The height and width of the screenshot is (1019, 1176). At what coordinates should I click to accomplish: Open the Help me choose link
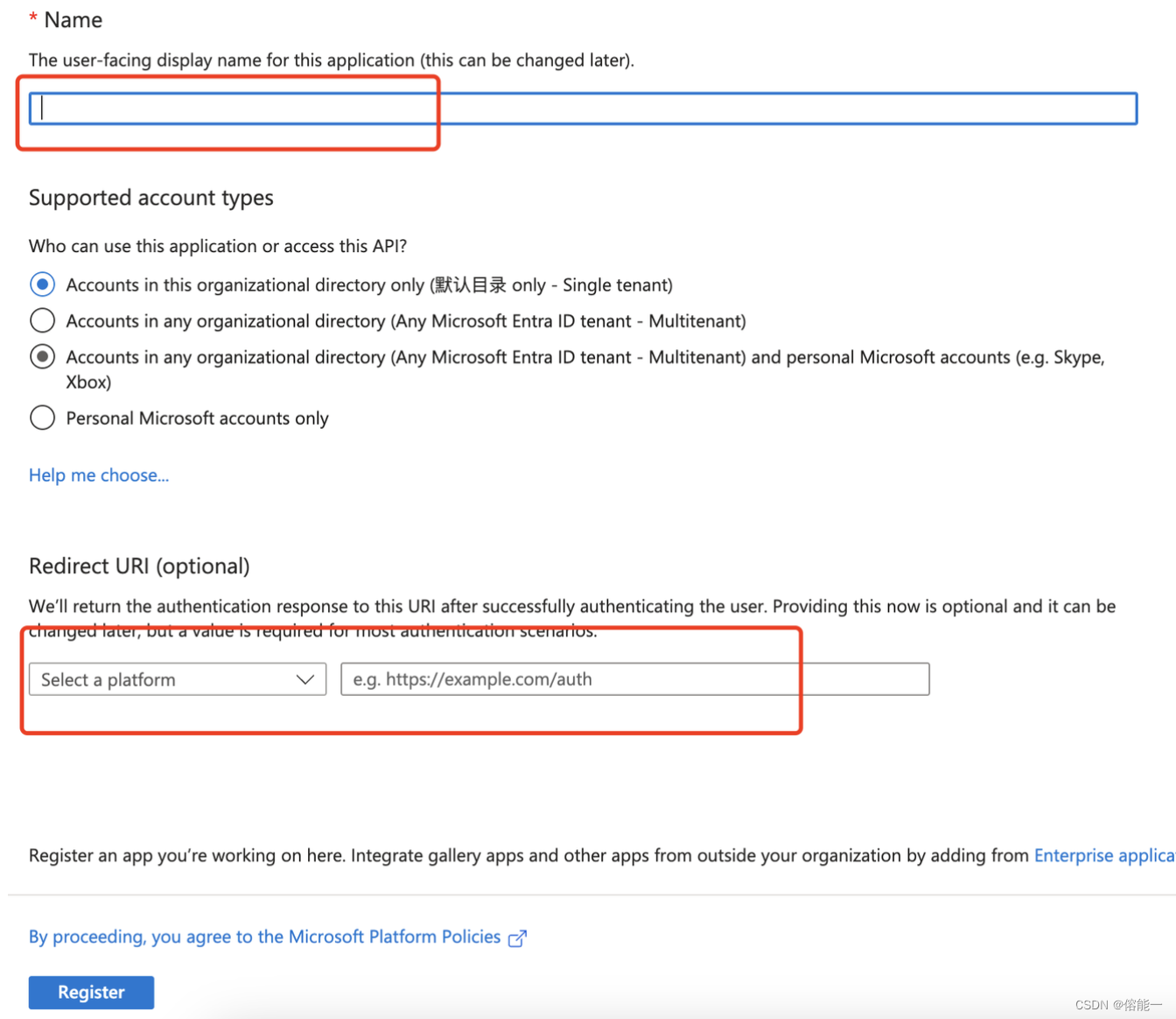click(x=99, y=475)
